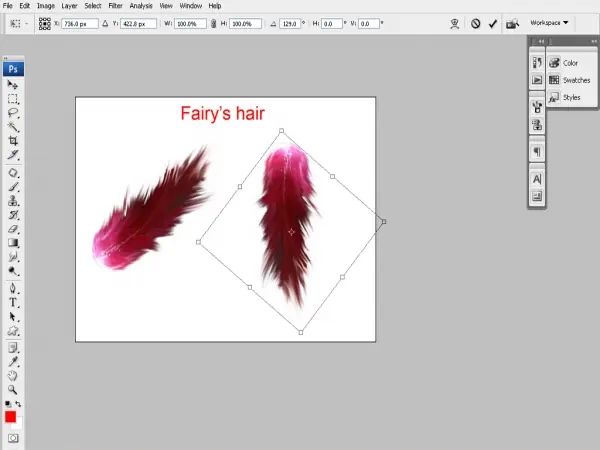Viewport: 600px width, 450px height.
Task: Choose the Lasso tool
Action: tap(13, 113)
